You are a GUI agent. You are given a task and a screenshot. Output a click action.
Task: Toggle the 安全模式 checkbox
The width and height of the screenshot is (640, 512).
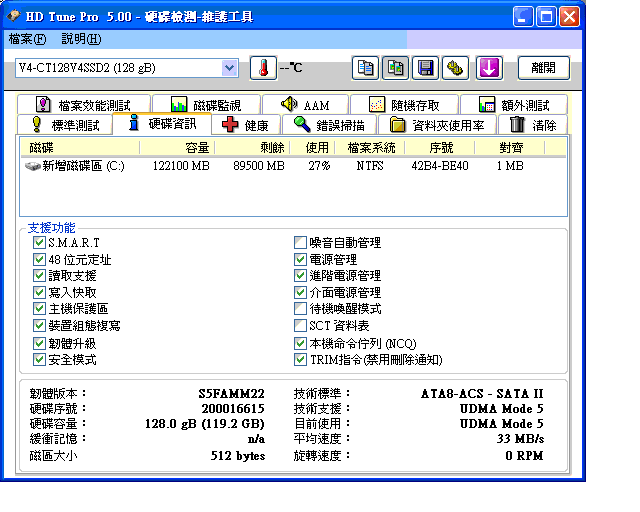tap(39, 360)
